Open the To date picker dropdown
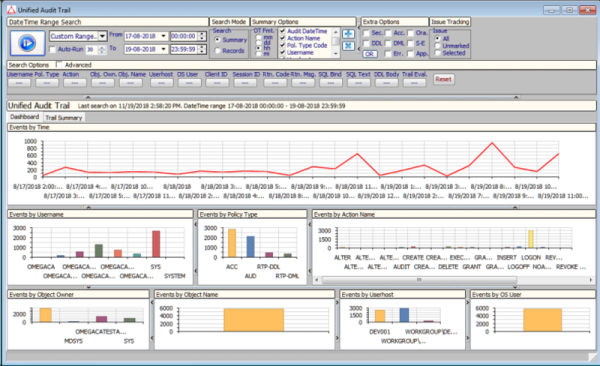 pyautogui.click(x=163, y=49)
